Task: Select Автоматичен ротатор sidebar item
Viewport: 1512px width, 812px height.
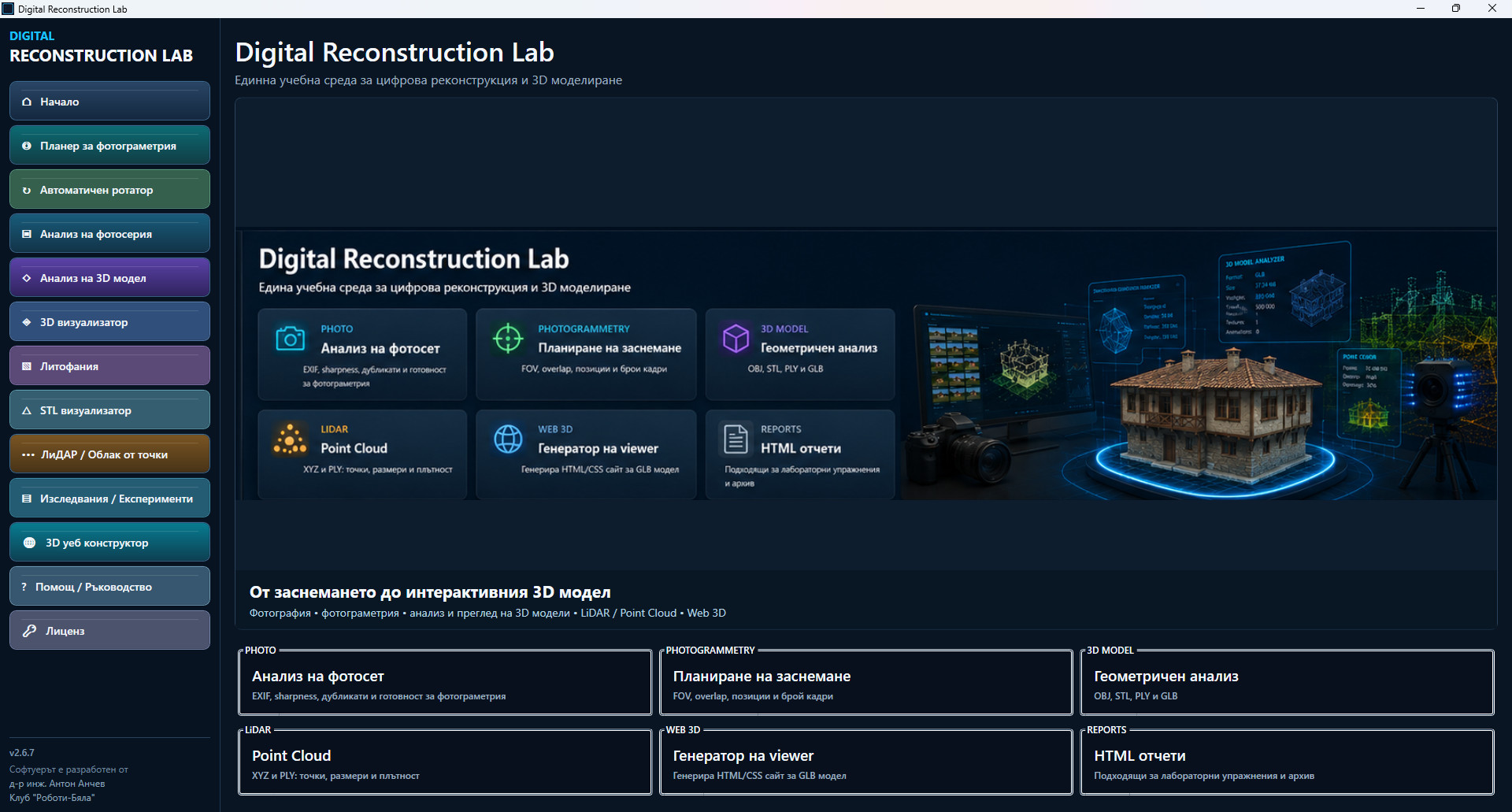Action: [x=109, y=190]
